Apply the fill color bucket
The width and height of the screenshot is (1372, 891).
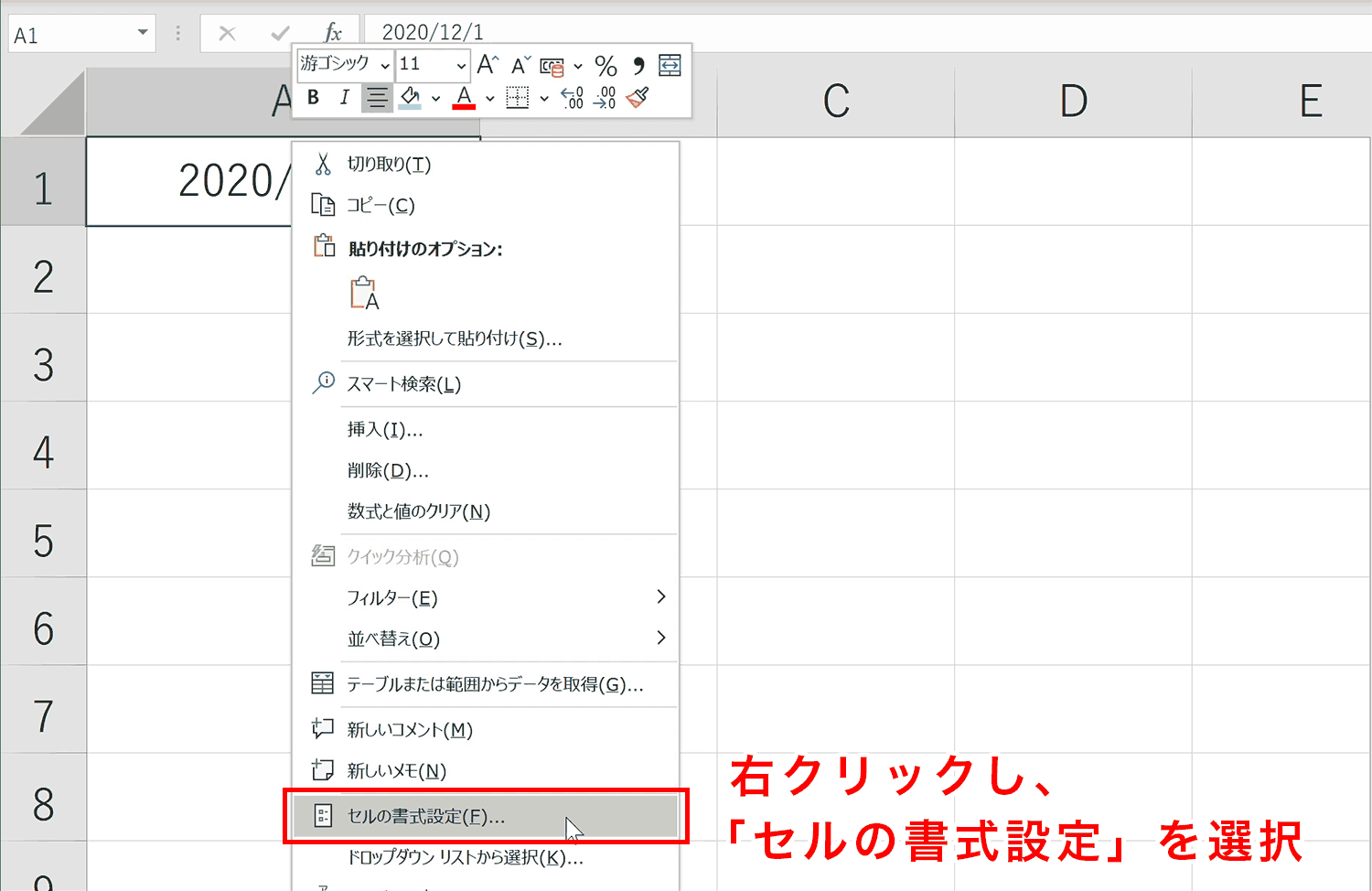pos(411,98)
